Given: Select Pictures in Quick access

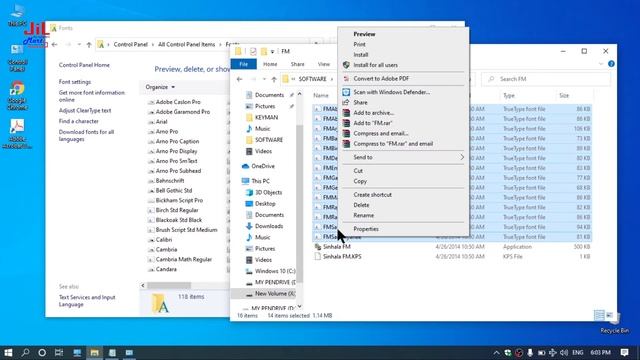Looking at the screenshot, I should 265,106.
